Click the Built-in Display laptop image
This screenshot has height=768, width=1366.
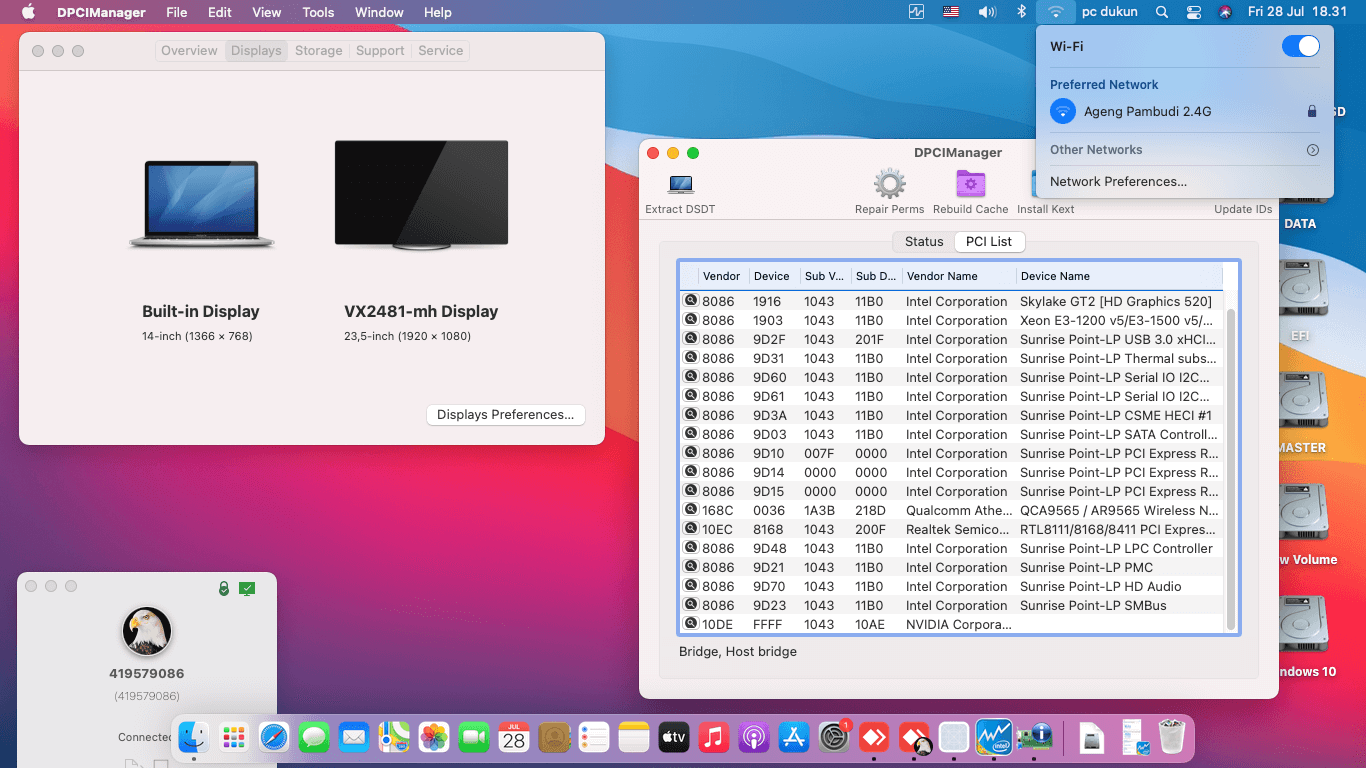pos(202,204)
